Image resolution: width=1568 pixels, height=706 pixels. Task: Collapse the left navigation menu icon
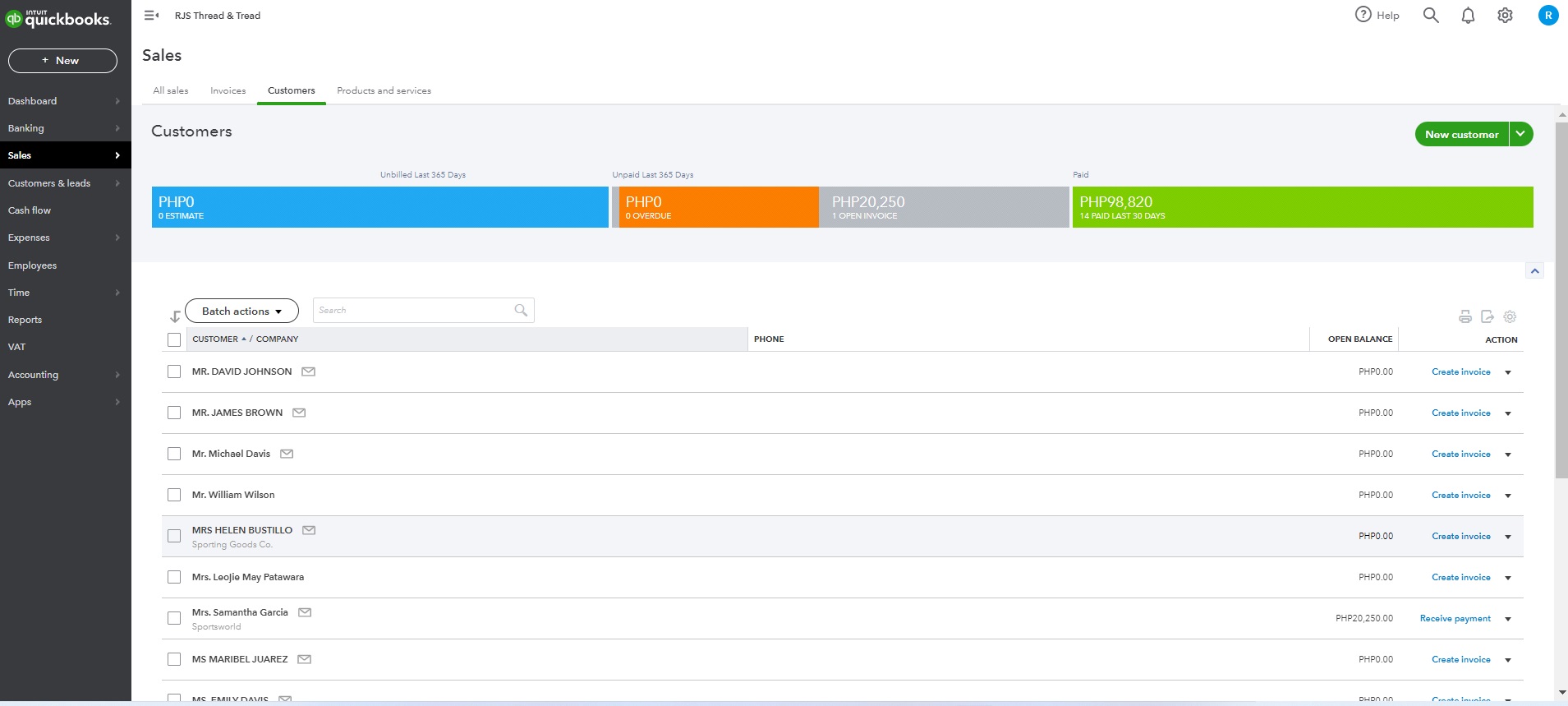(x=151, y=16)
